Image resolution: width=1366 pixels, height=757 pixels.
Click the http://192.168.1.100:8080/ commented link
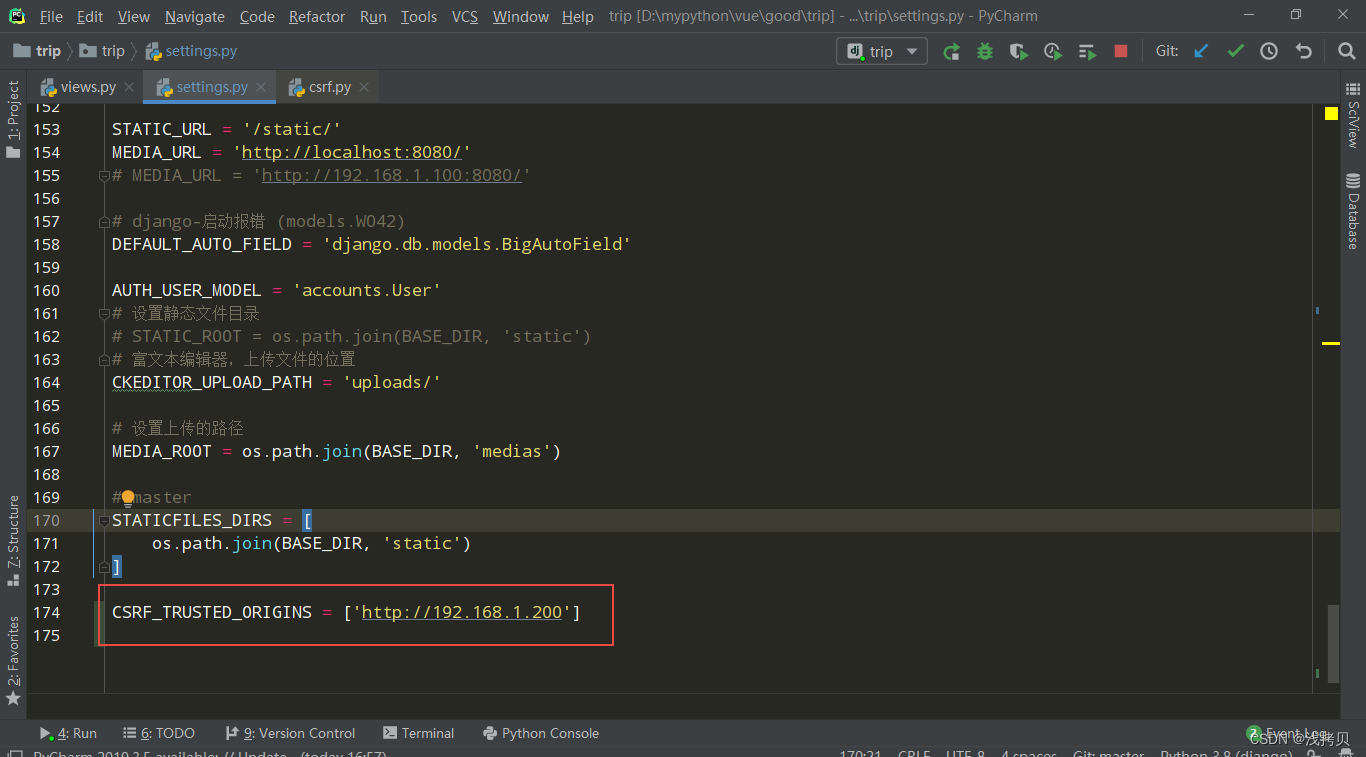coord(391,176)
